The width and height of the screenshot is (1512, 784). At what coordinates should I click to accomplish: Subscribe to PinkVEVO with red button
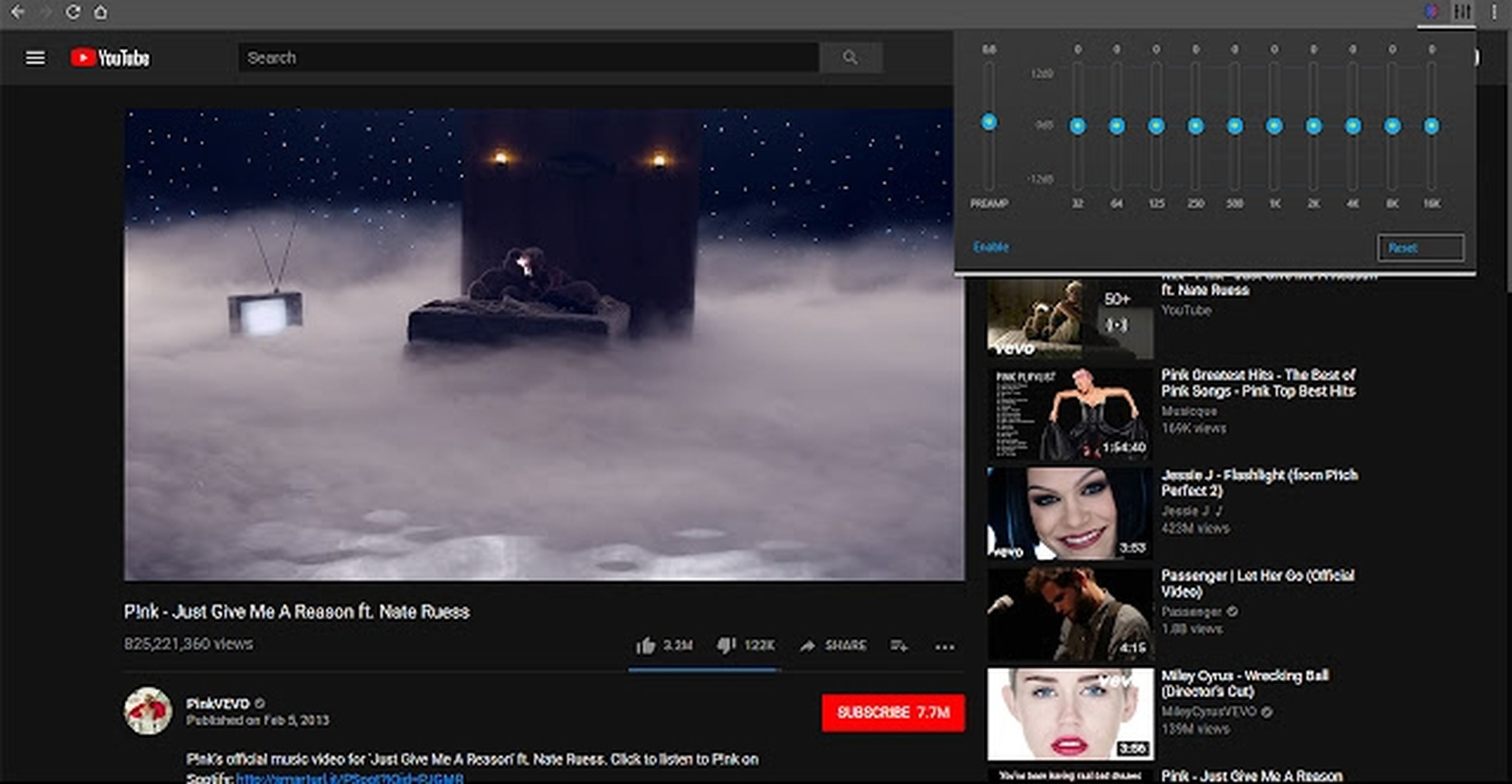pos(893,712)
